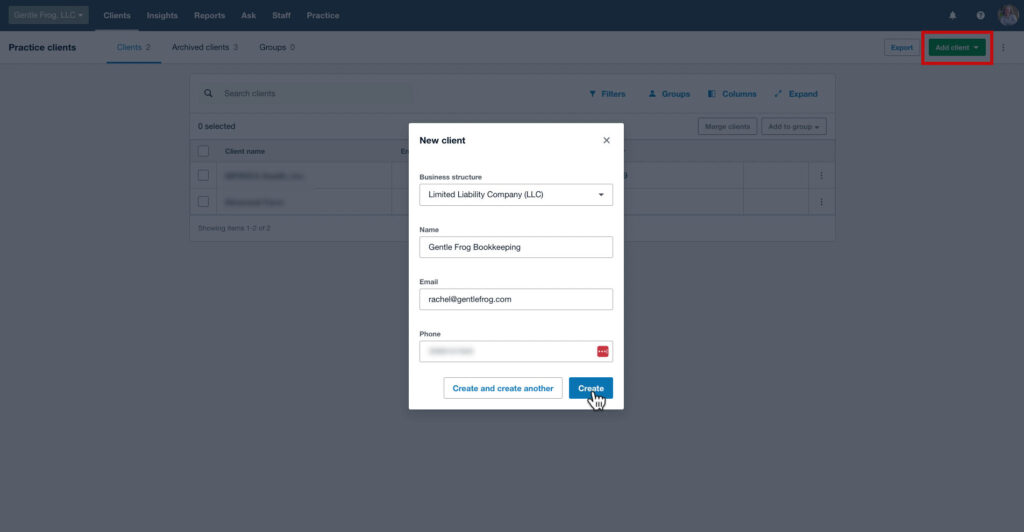This screenshot has height=532, width=1024.
Task: Click the Export button
Action: pyautogui.click(x=901, y=47)
